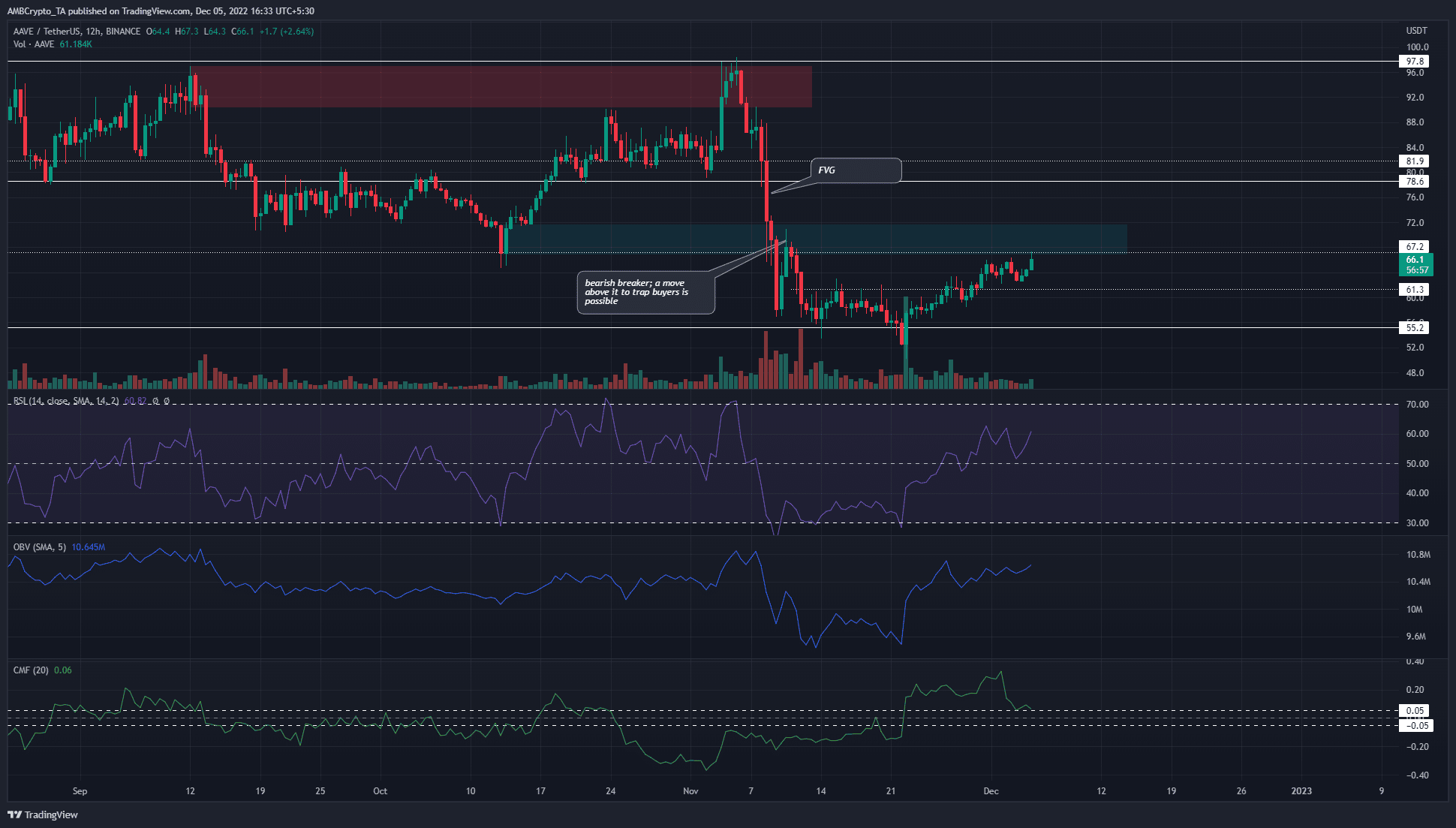Click the AAVE / TetherUS symbol title
Screen dimensions: 1456x828
point(48,32)
